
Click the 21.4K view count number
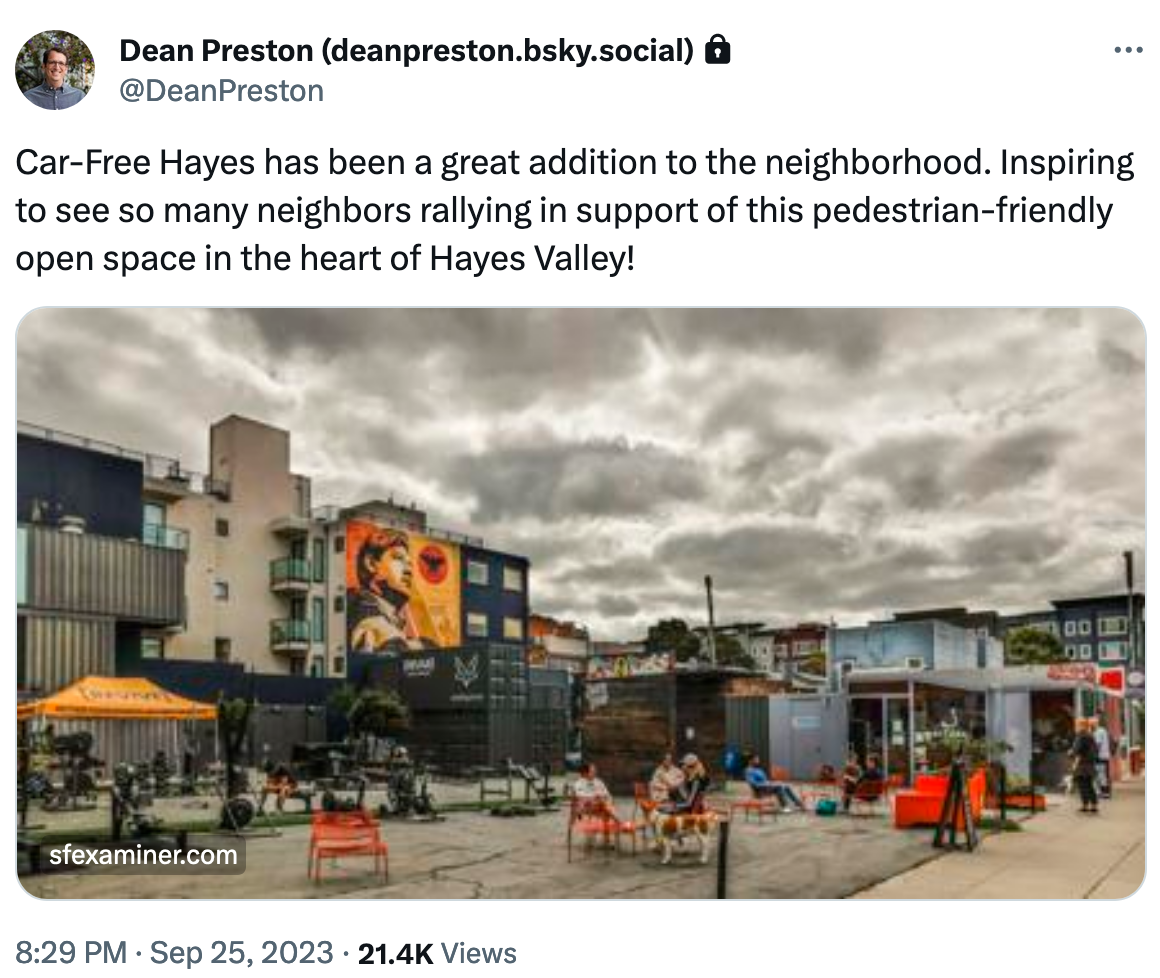tap(395, 954)
